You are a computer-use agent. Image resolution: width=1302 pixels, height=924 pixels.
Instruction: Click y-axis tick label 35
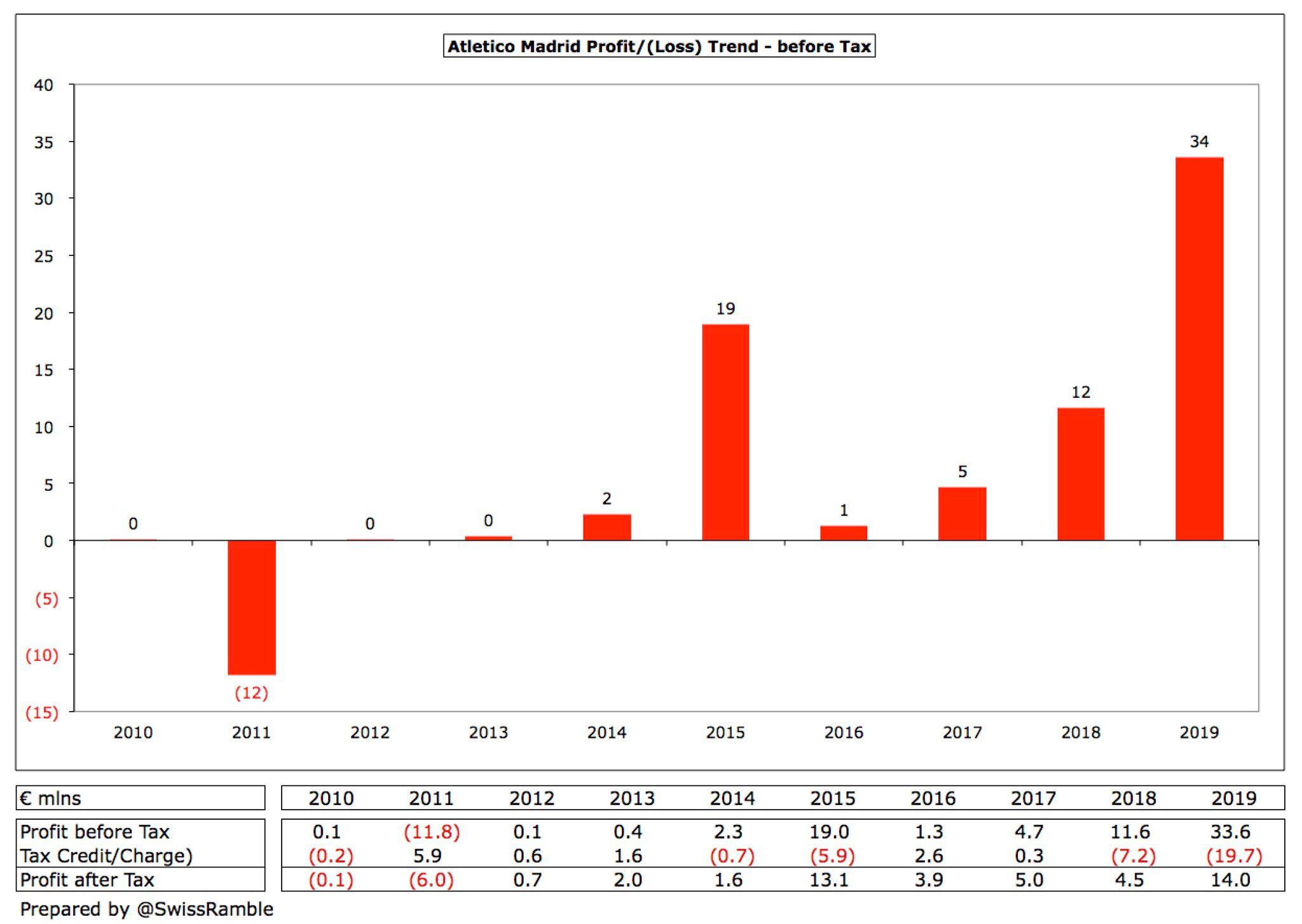[x=44, y=142]
